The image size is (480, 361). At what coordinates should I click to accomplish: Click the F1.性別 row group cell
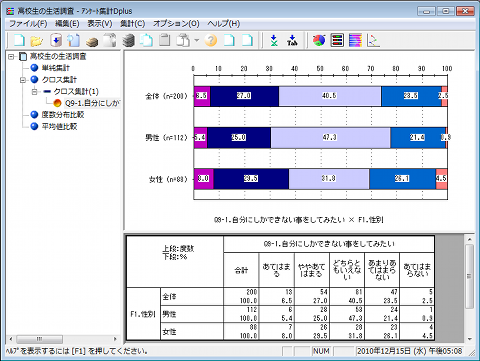[143, 314]
